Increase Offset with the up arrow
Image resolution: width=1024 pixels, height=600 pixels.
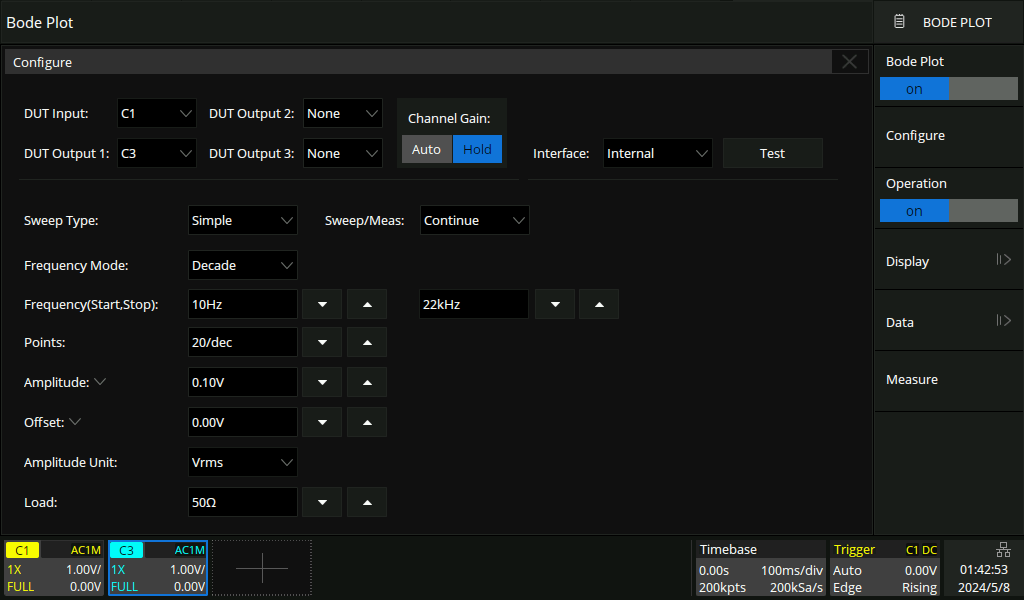tap(367, 422)
